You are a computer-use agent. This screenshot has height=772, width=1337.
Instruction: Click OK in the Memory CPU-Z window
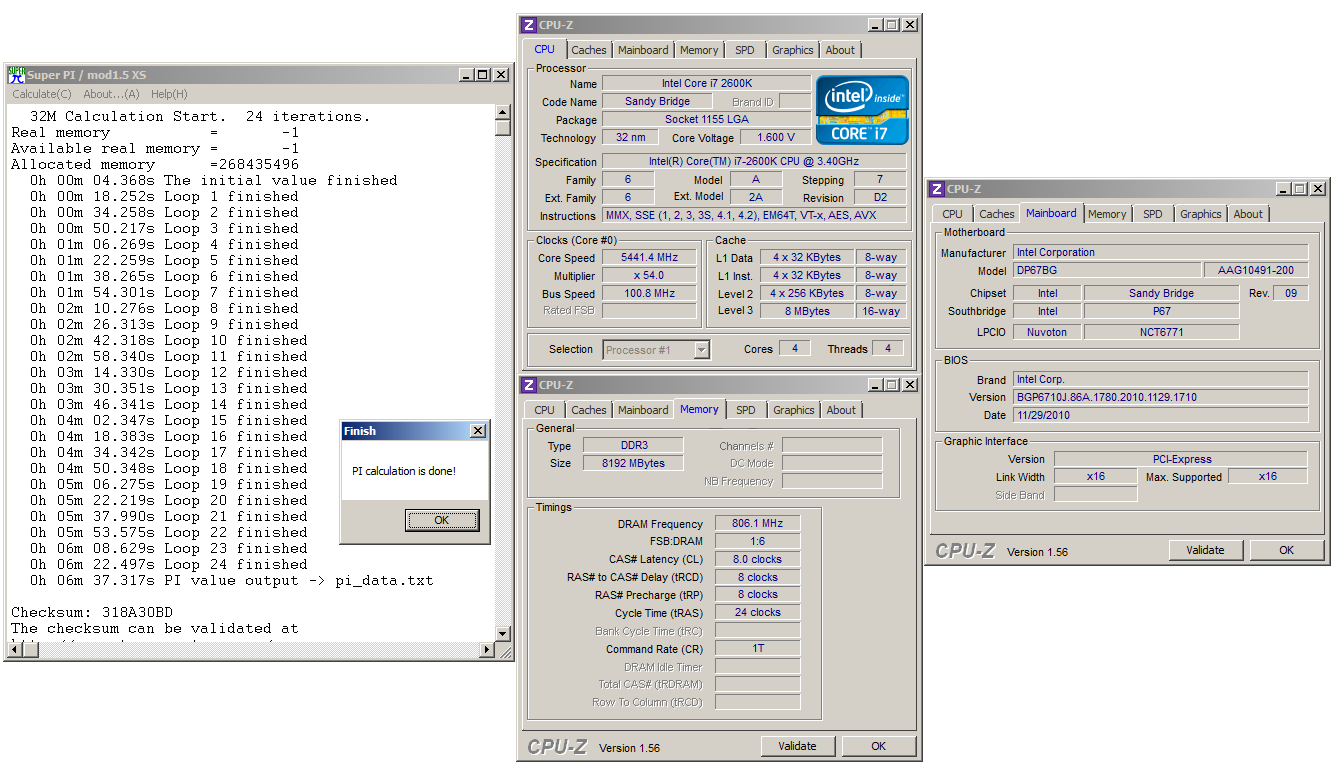878,746
